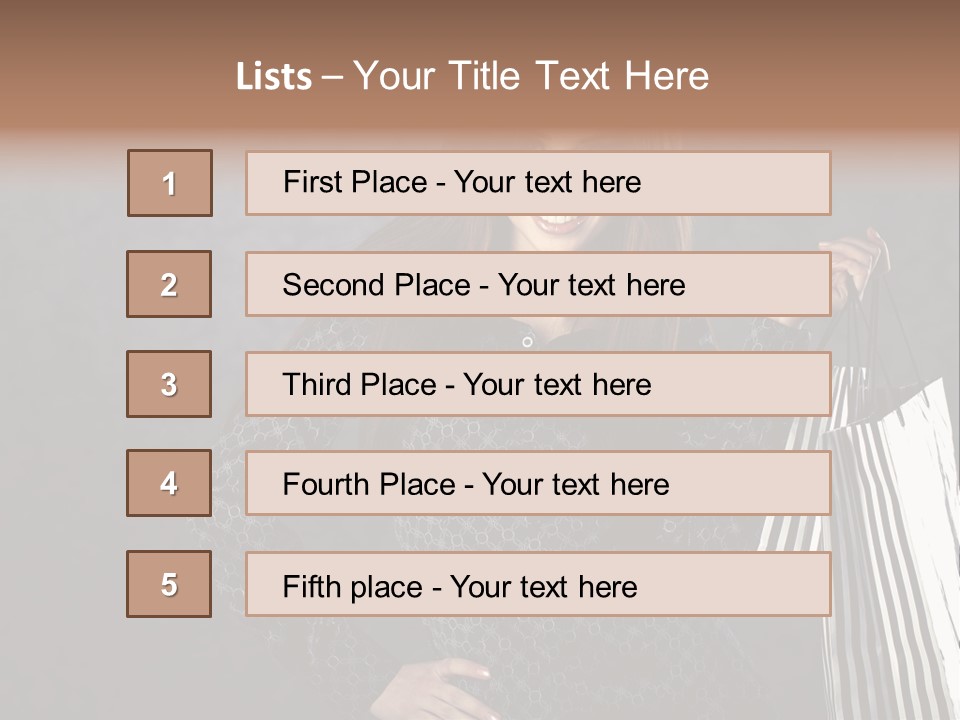Click the number 1 box
960x720 pixels.
click(x=170, y=183)
